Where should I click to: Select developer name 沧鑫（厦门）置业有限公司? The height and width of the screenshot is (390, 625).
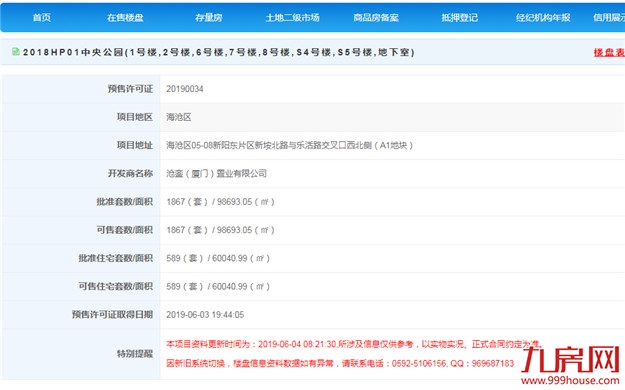[216, 173]
